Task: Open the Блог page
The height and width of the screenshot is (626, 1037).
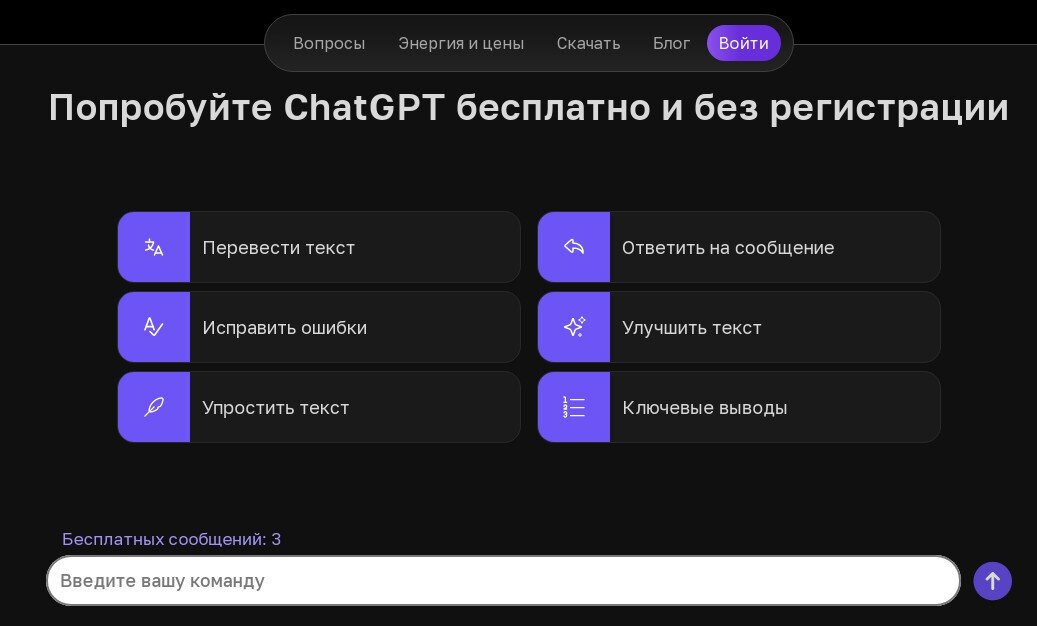Action: pyautogui.click(x=671, y=43)
